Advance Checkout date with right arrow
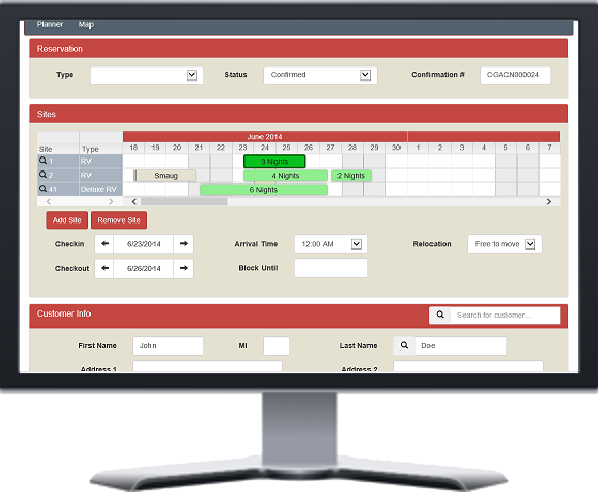The image size is (598, 492). tap(183, 269)
